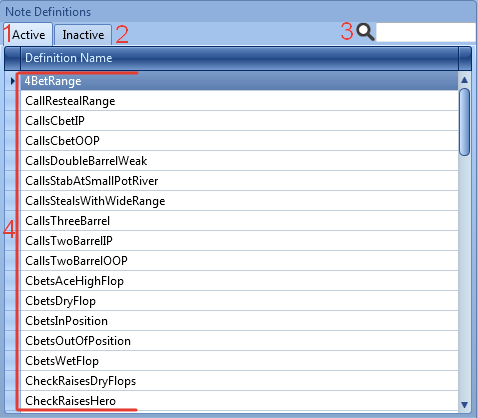Image resolution: width=478 pixels, height=418 pixels.
Task: Select the CbetsInPosition definition
Action: [239, 321]
